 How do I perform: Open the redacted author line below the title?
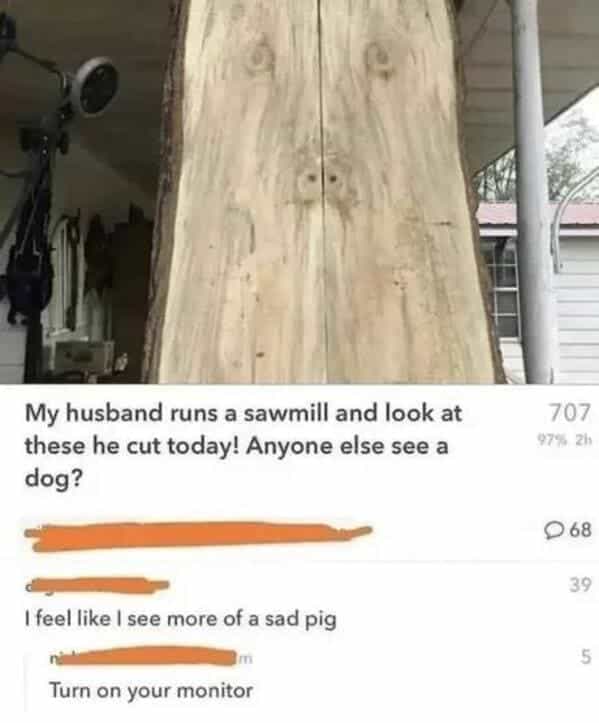coord(198,536)
